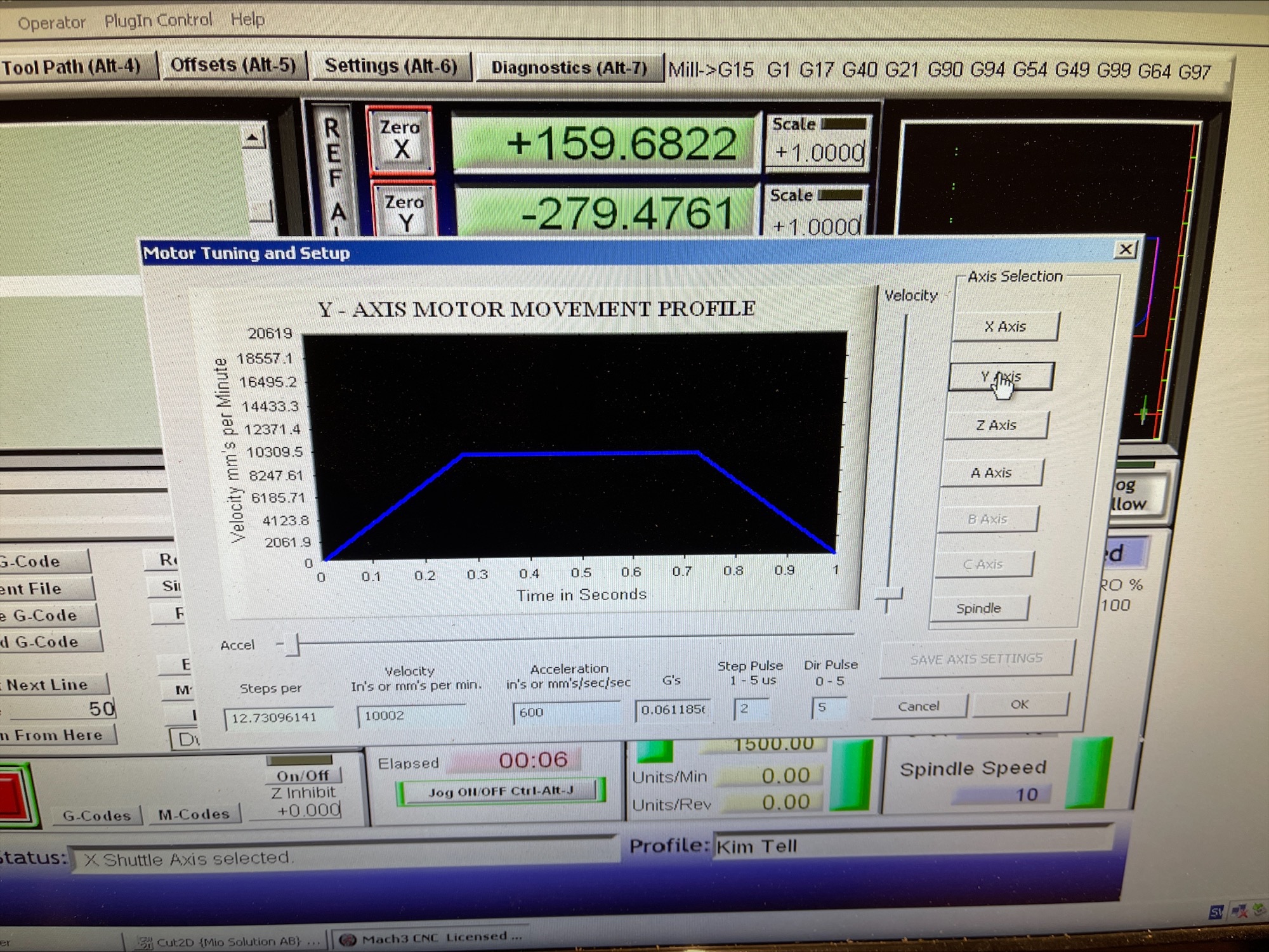
Task: Click the Zero Y button
Action: pyautogui.click(x=404, y=212)
